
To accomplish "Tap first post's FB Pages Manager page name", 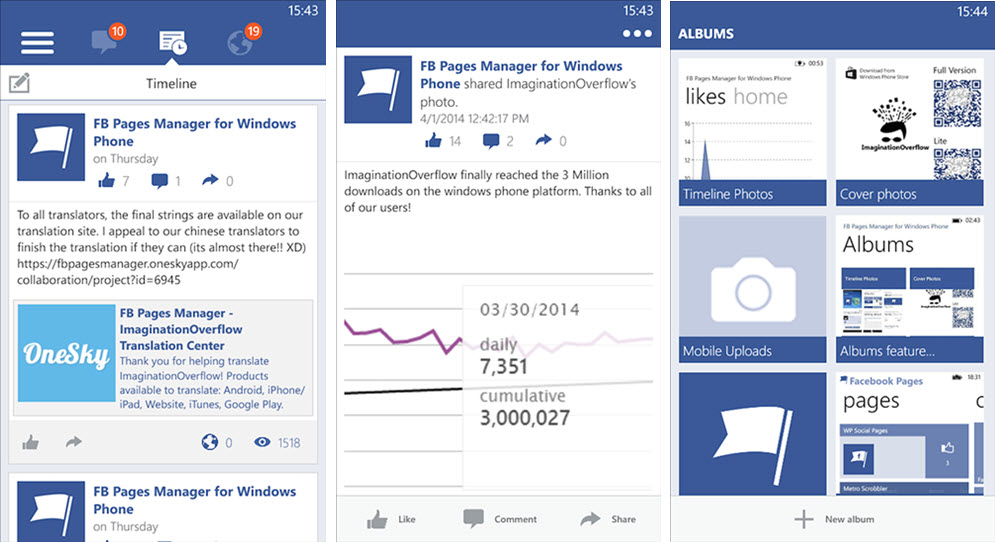I will point(194,132).
